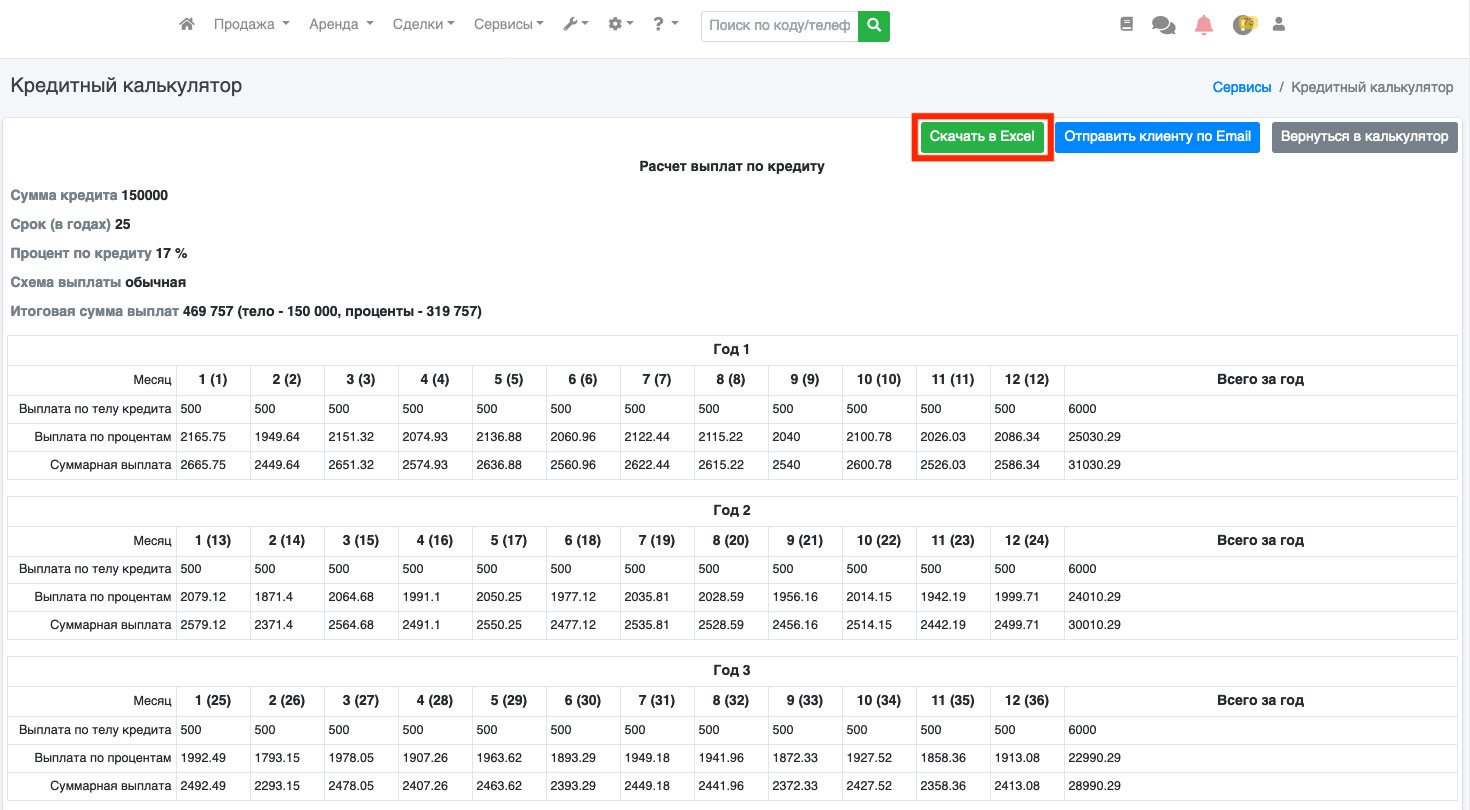Screen dimensions: 1470x810
Task: Open the user profile icon
Action: [x=1278, y=25]
